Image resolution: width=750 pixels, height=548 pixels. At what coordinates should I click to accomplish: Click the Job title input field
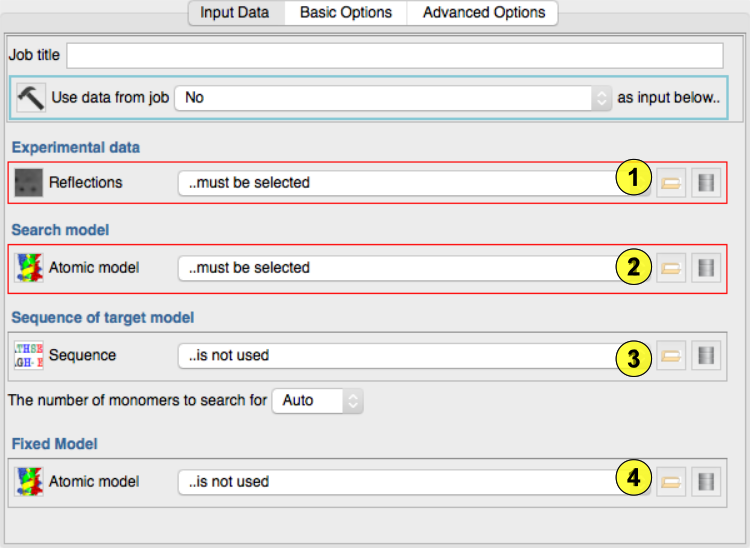click(394, 55)
